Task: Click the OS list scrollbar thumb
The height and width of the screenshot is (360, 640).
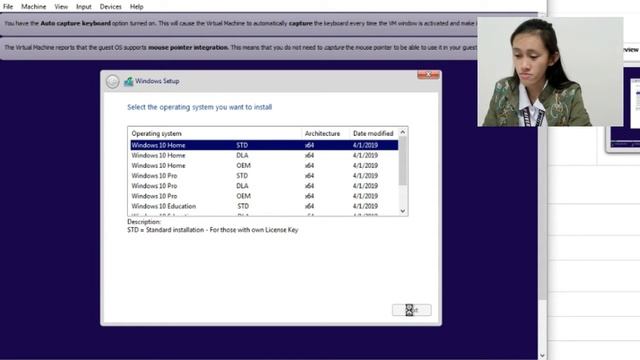Action: click(x=403, y=161)
